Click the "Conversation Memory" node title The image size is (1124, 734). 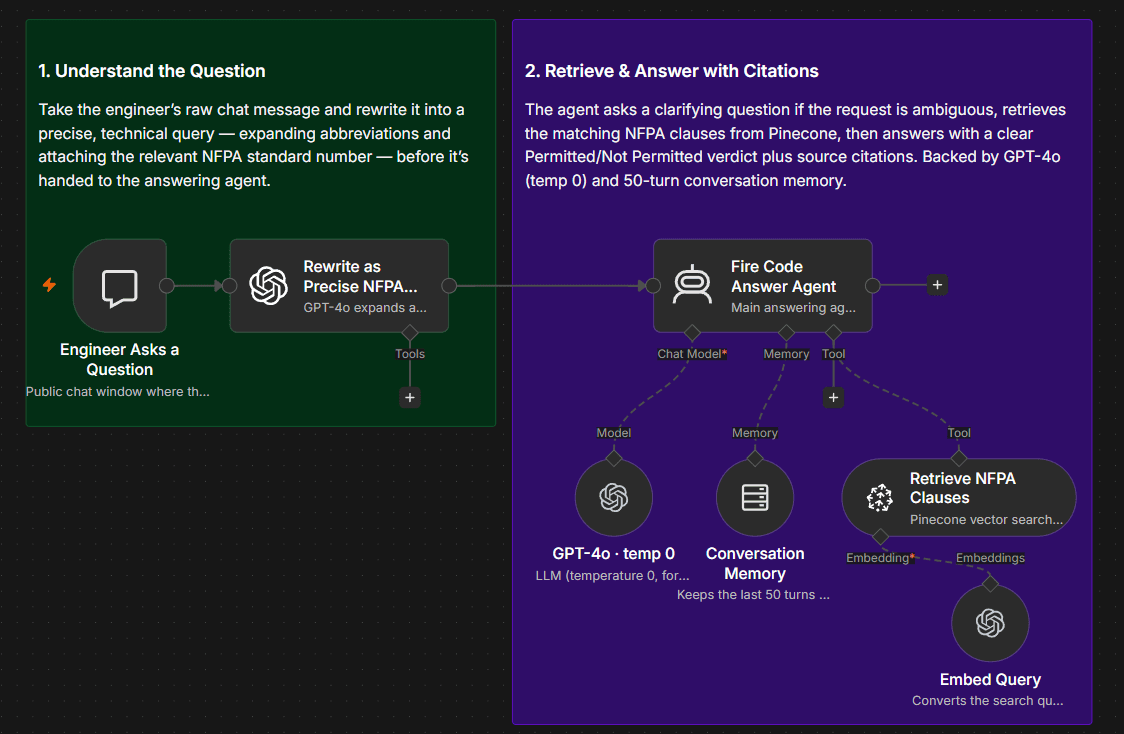click(755, 563)
